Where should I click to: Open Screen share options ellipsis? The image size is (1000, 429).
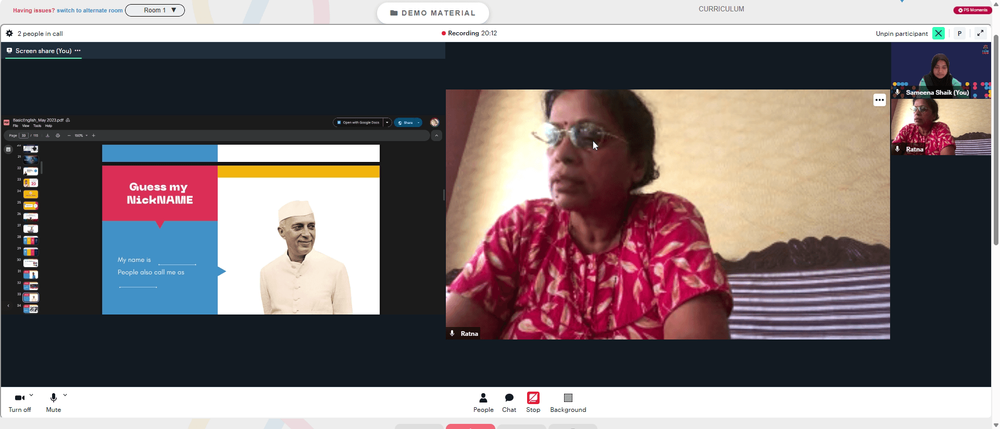coord(78,50)
